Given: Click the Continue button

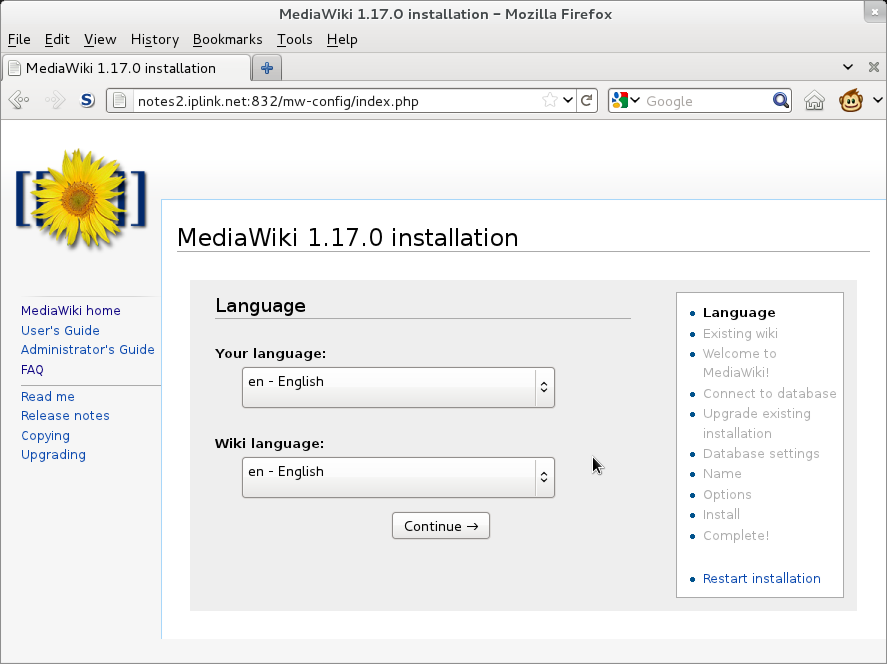Looking at the screenshot, I should (441, 526).
